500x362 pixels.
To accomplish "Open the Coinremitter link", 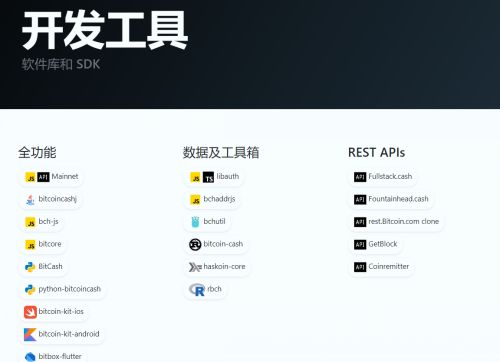I will (x=389, y=266).
